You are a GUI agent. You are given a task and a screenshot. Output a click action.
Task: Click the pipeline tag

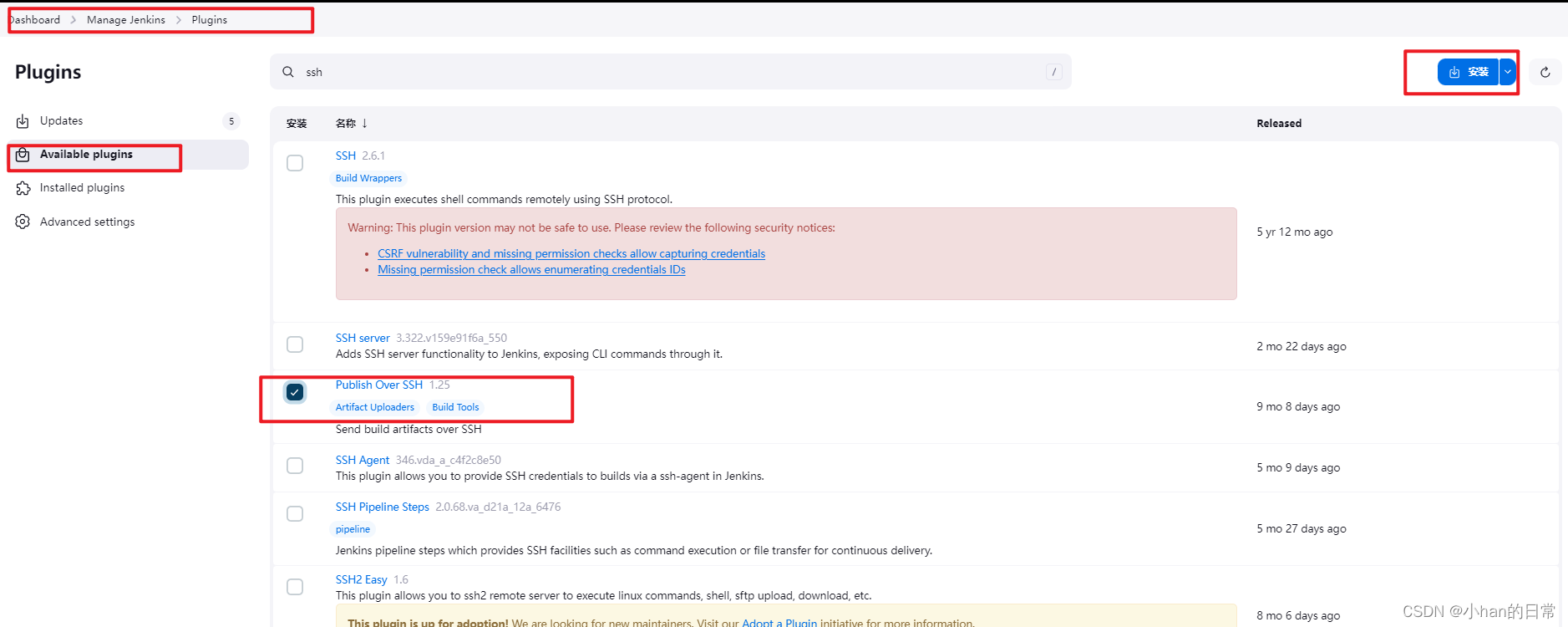point(353,529)
